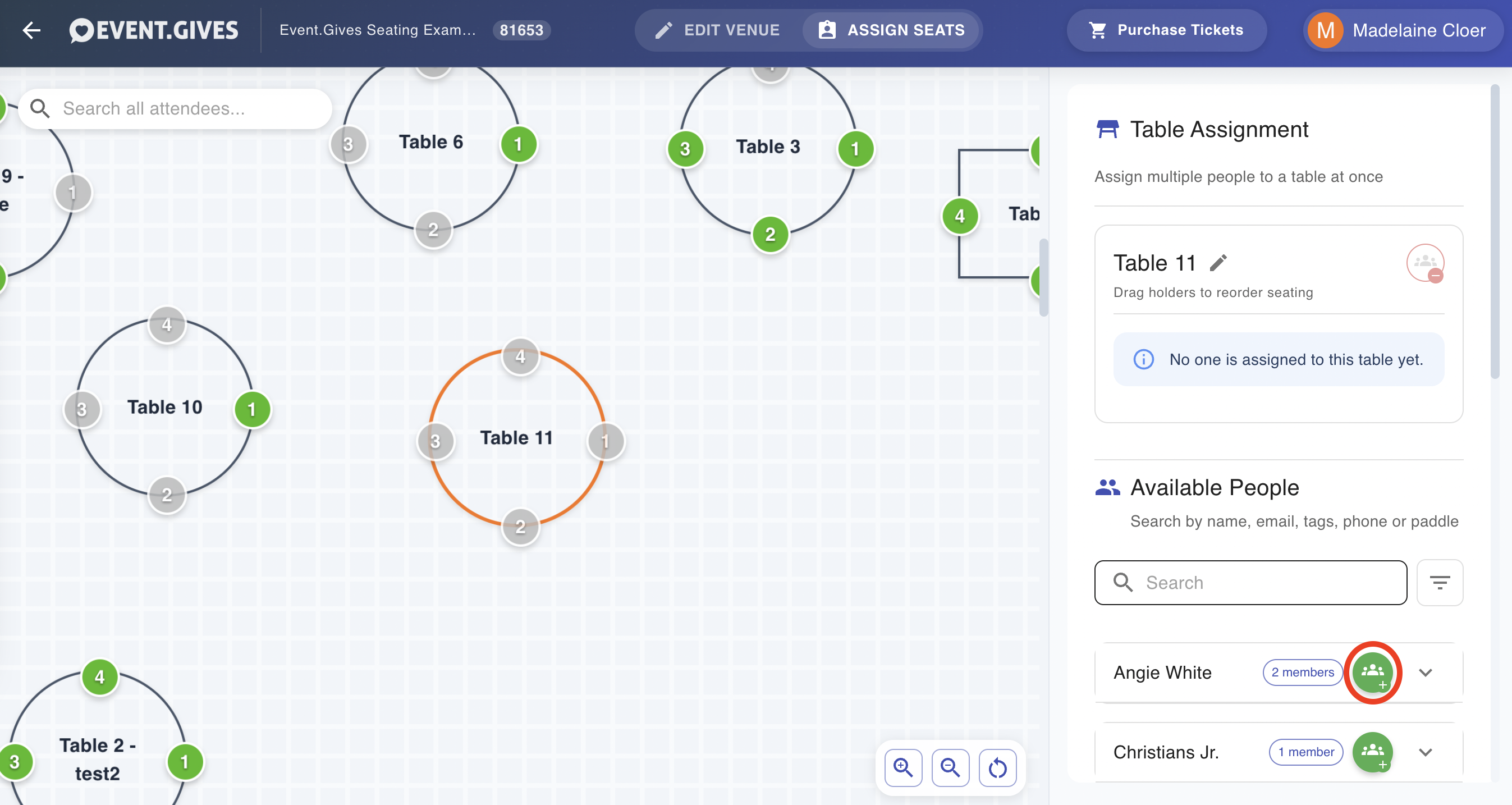Click the Table 6 label on canvas

[431, 142]
